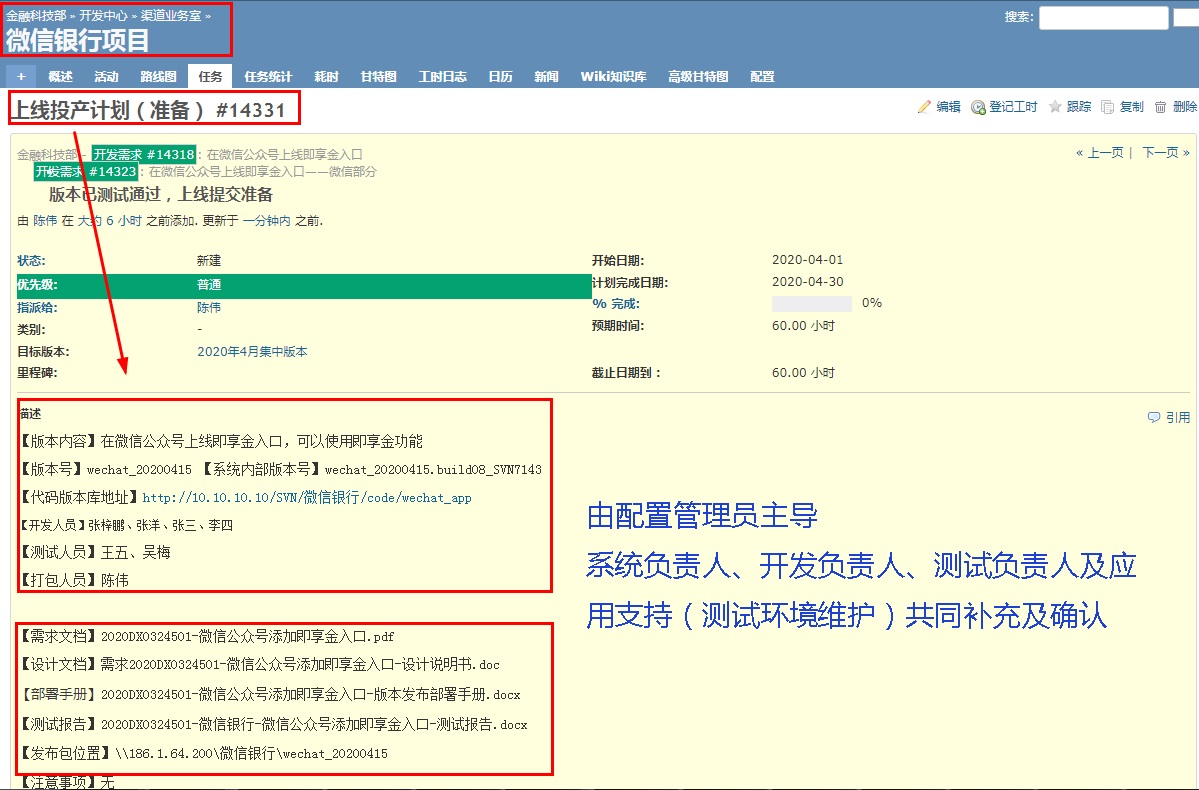This screenshot has width=1199, height=790.
Task: Click the quote speech bubble icon
Action: pyautogui.click(x=1154, y=418)
